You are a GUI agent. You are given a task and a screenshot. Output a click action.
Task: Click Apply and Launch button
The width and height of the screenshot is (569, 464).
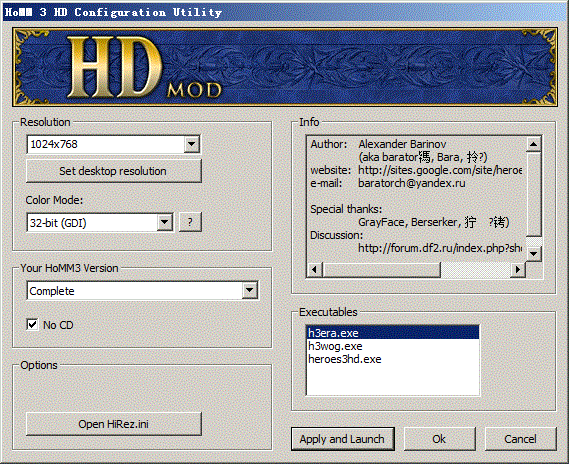tap(343, 439)
